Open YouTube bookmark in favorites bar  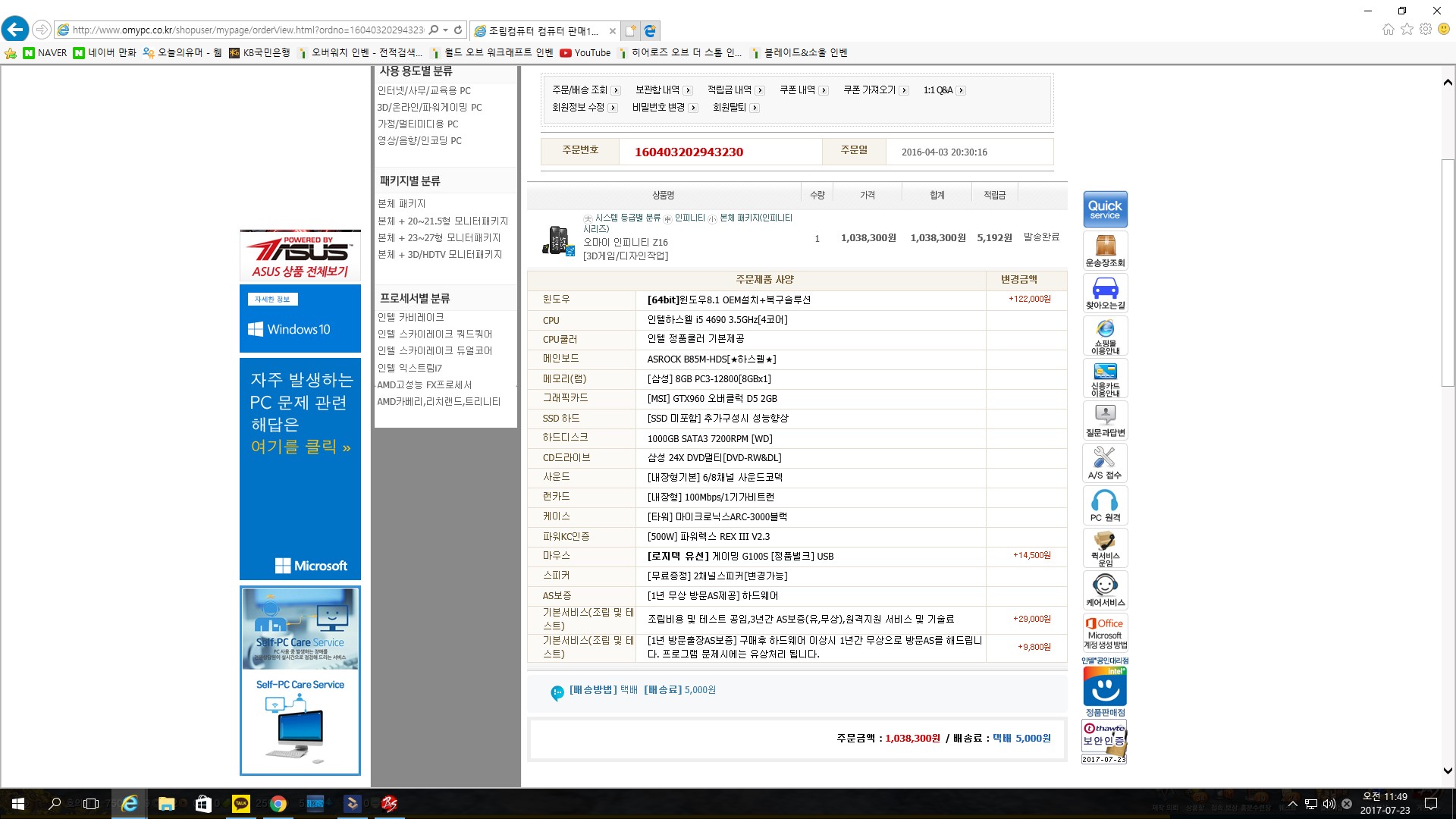pos(585,53)
